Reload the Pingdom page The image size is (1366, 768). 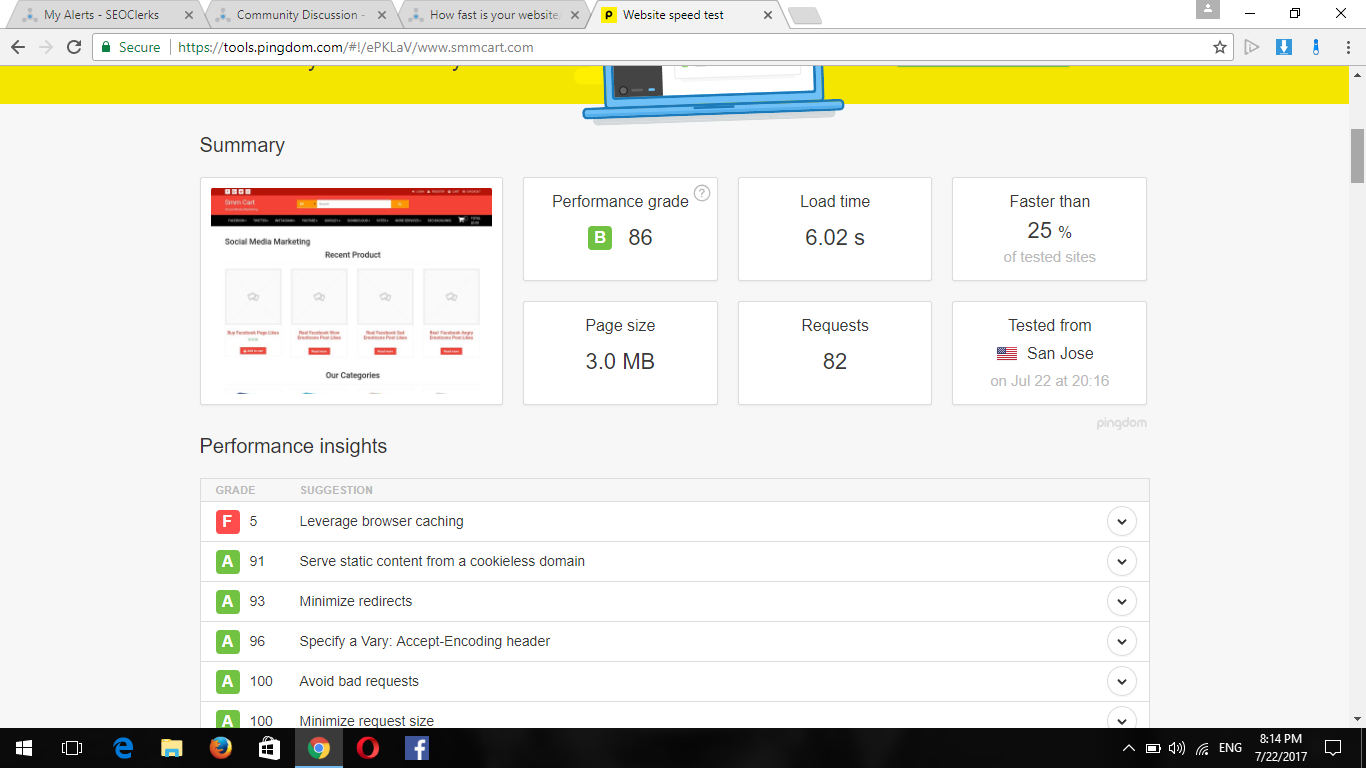(73, 47)
